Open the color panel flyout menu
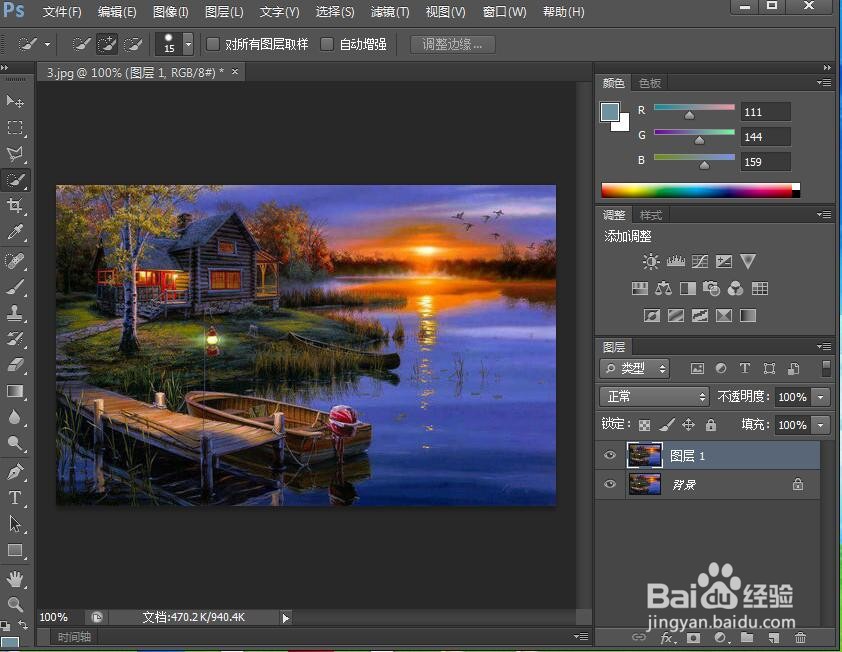This screenshot has height=652, width=842. tap(824, 83)
